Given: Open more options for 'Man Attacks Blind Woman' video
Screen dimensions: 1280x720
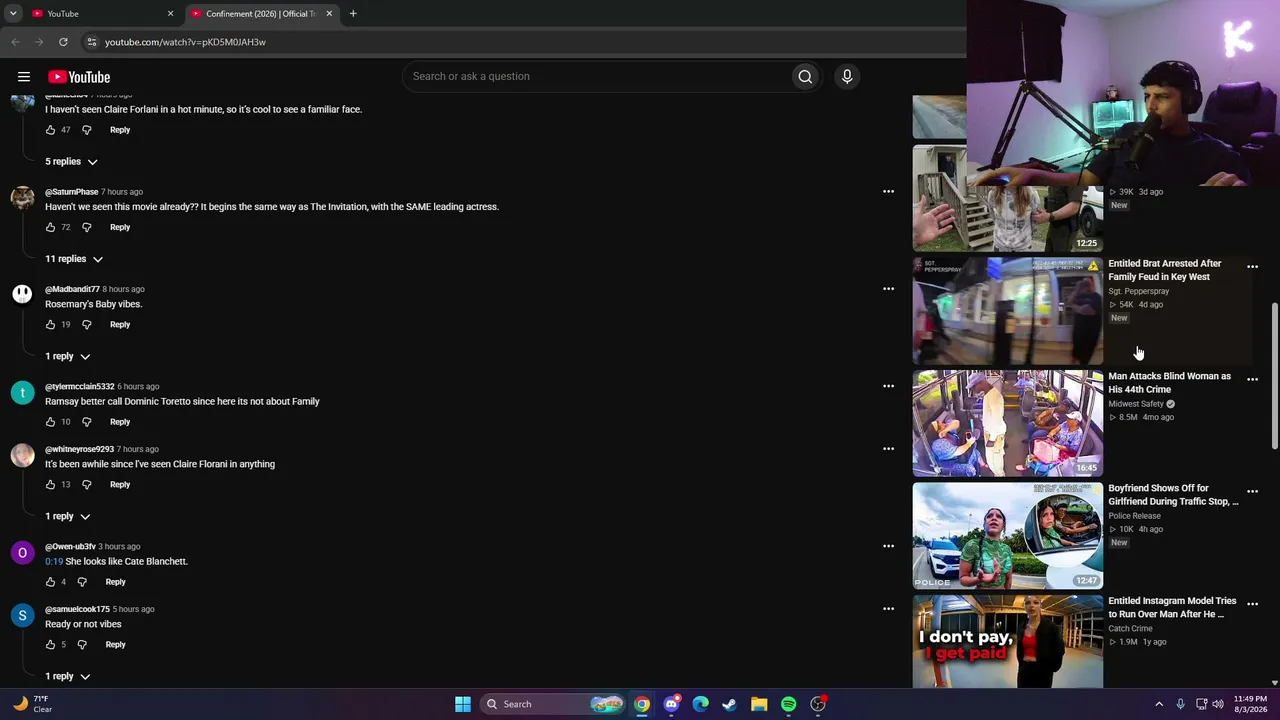Looking at the screenshot, I should 1252,380.
